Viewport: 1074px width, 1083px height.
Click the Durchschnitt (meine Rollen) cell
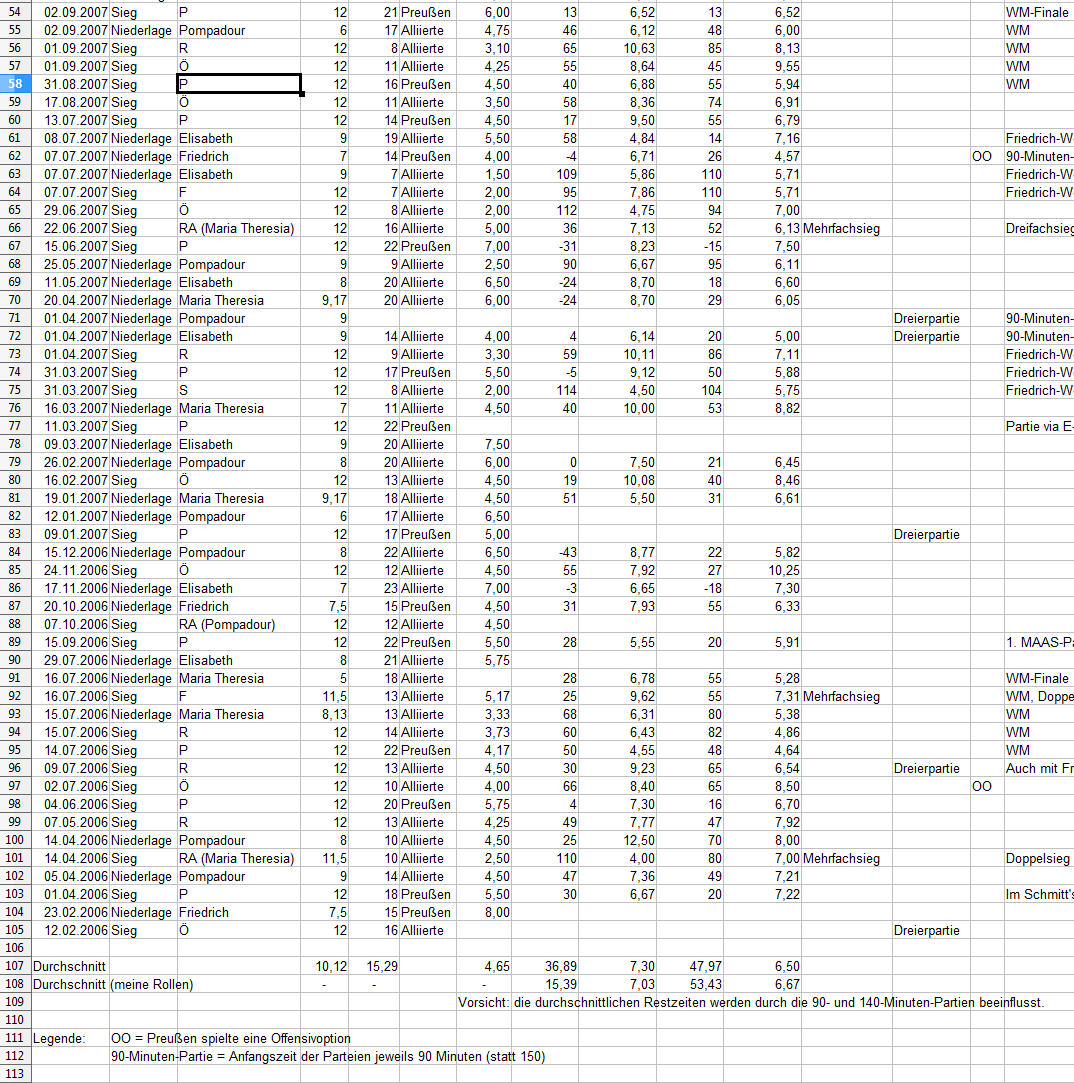click(x=113, y=984)
